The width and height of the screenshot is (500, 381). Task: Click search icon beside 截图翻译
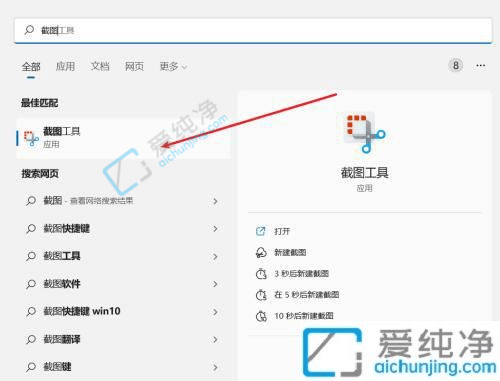click(x=31, y=340)
